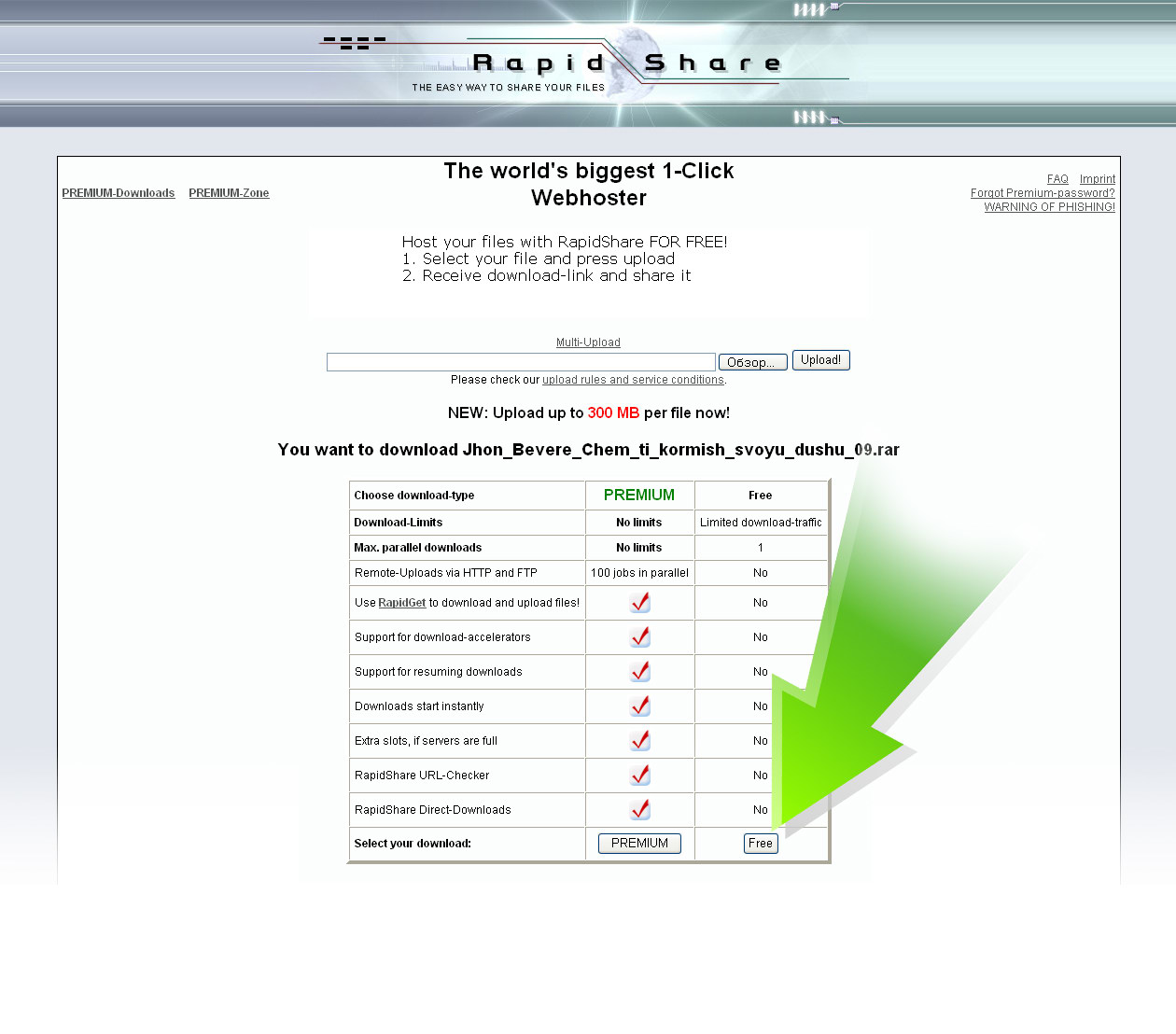
Task: Open the PREMIUM-Downloads page
Action: tap(119, 193)
